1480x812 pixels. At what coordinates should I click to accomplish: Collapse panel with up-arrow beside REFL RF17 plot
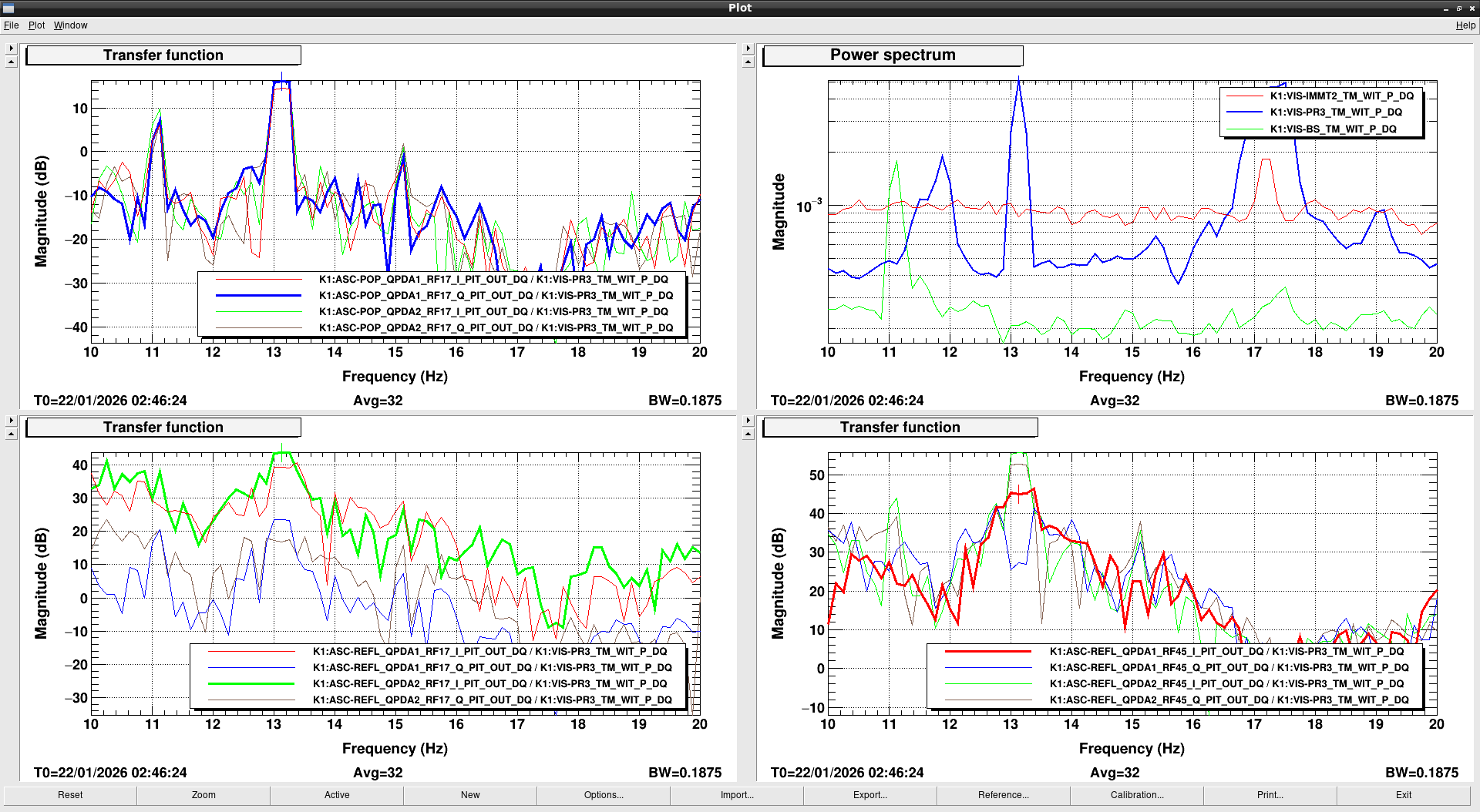11,435
